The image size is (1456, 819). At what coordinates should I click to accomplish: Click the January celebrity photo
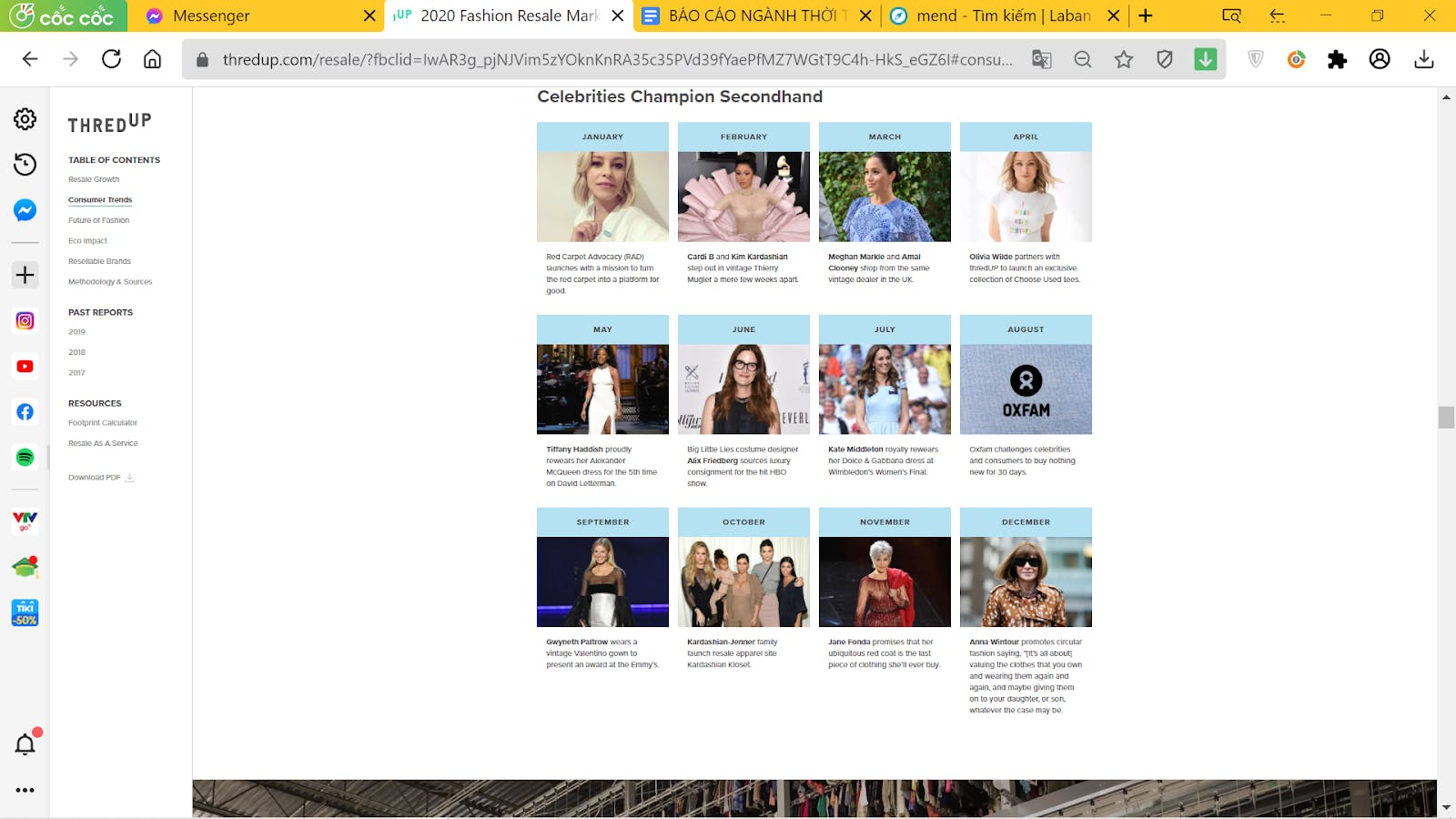(x=602, y=197)
